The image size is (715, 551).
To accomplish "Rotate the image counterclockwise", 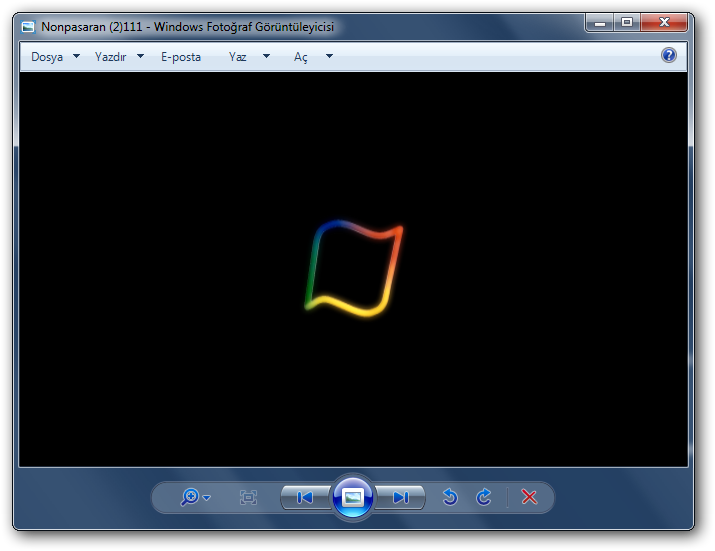I will tap(450, 497).
